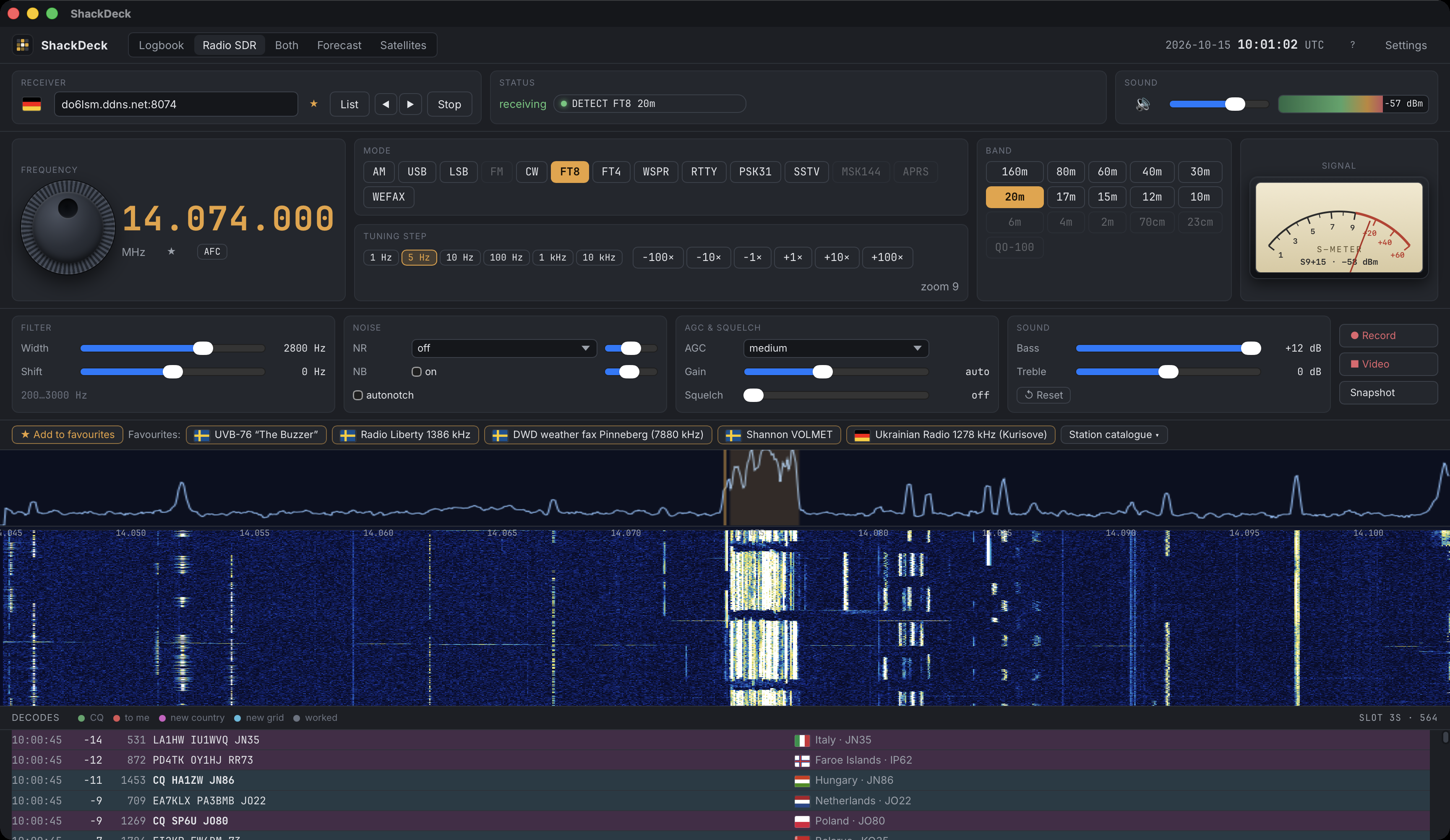Image resolution: width=1450 pixels, height=840 pixels.
Task: Click the receiver address input field
Action: tap(176, 104)
